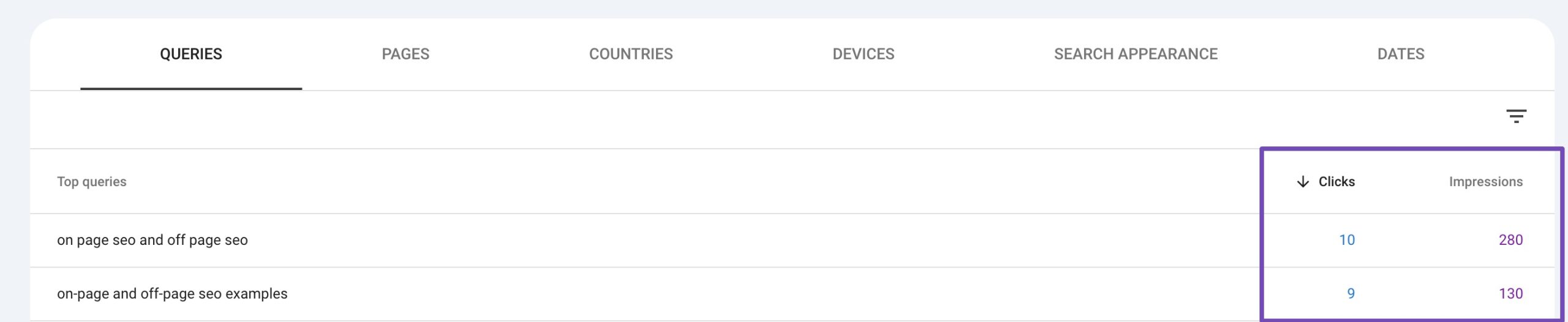This screenshot has height=322, width=1568.
Task: Click the empty filter bar left of filter icon
Action: point(735,119)
